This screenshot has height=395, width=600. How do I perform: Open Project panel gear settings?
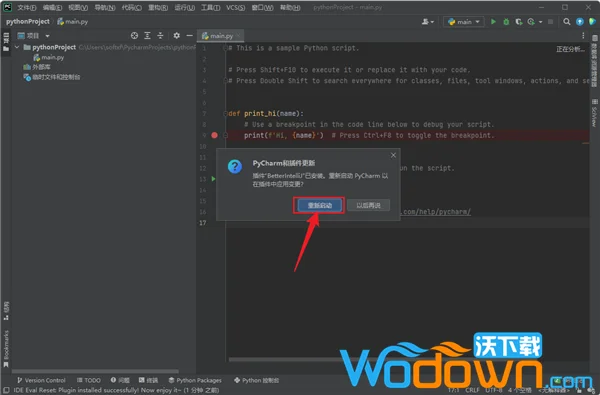(176, 36)
